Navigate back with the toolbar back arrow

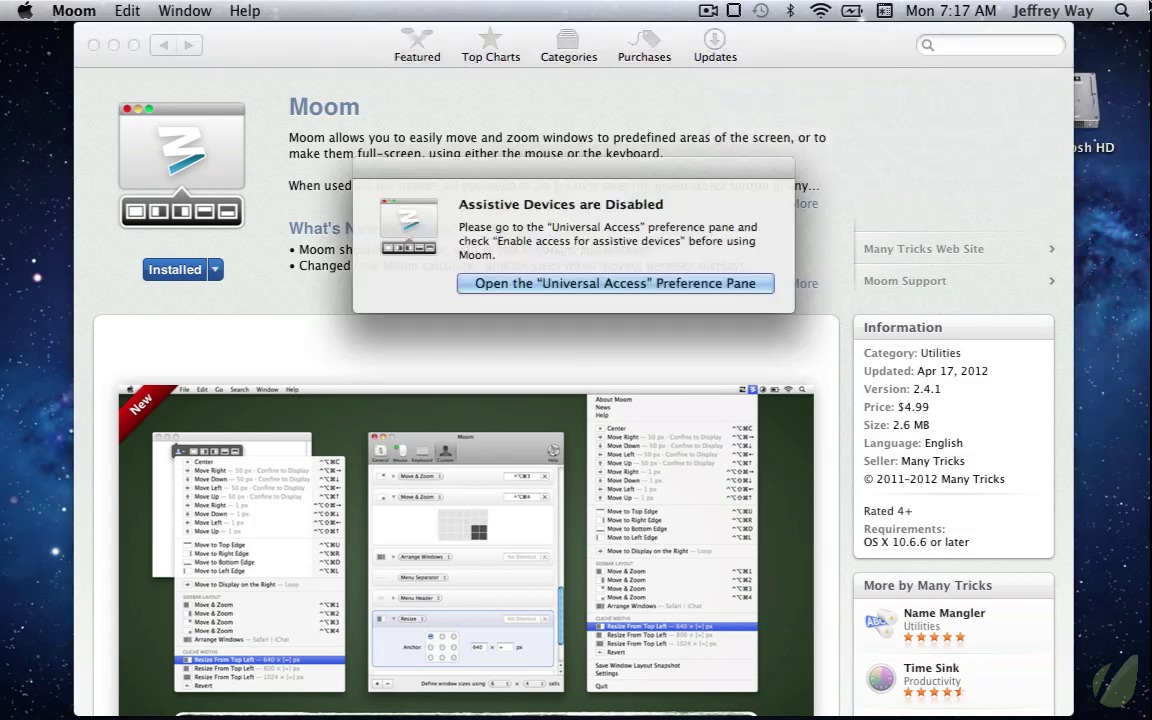coord(163,45)
